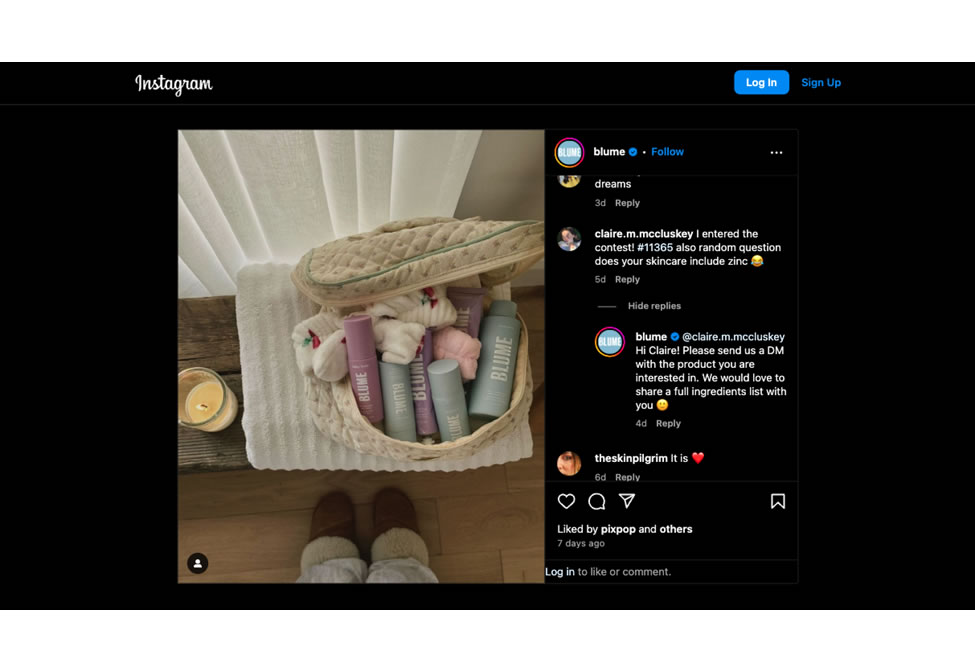Click Log in link below the post

coord(560,572)
